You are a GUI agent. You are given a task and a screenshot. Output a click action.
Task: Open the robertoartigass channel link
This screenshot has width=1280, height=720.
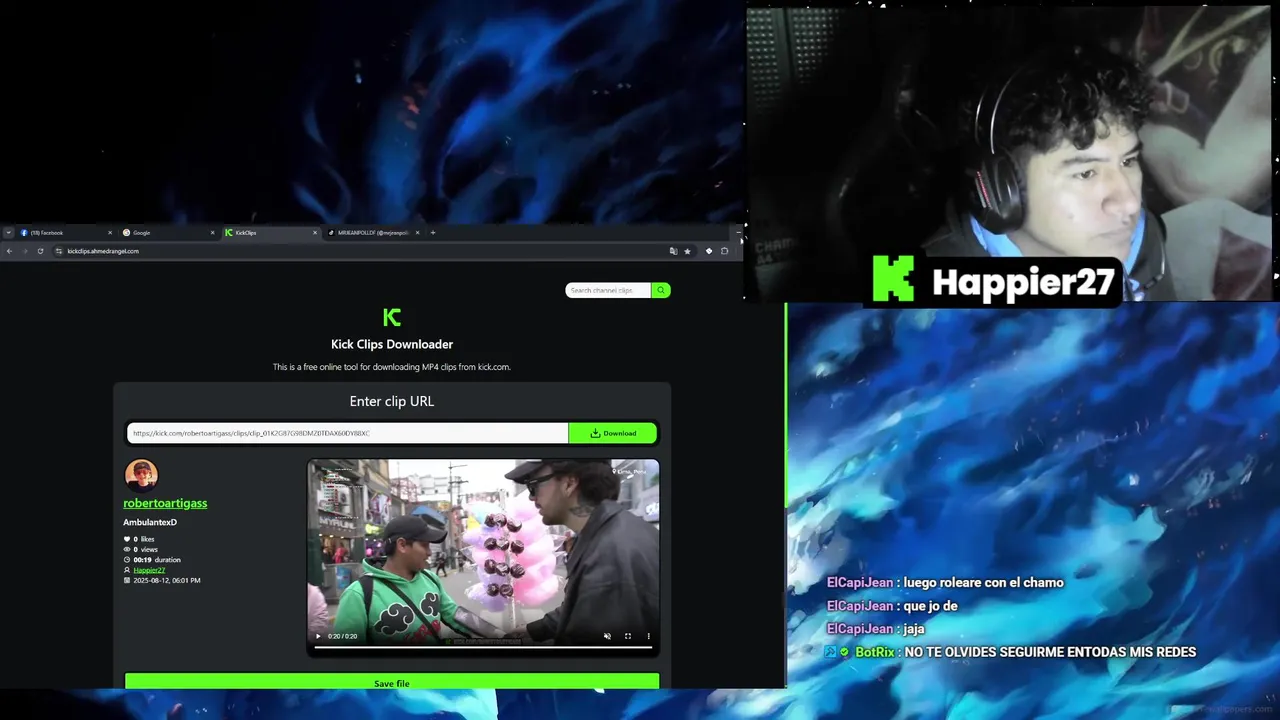point(165,503)
